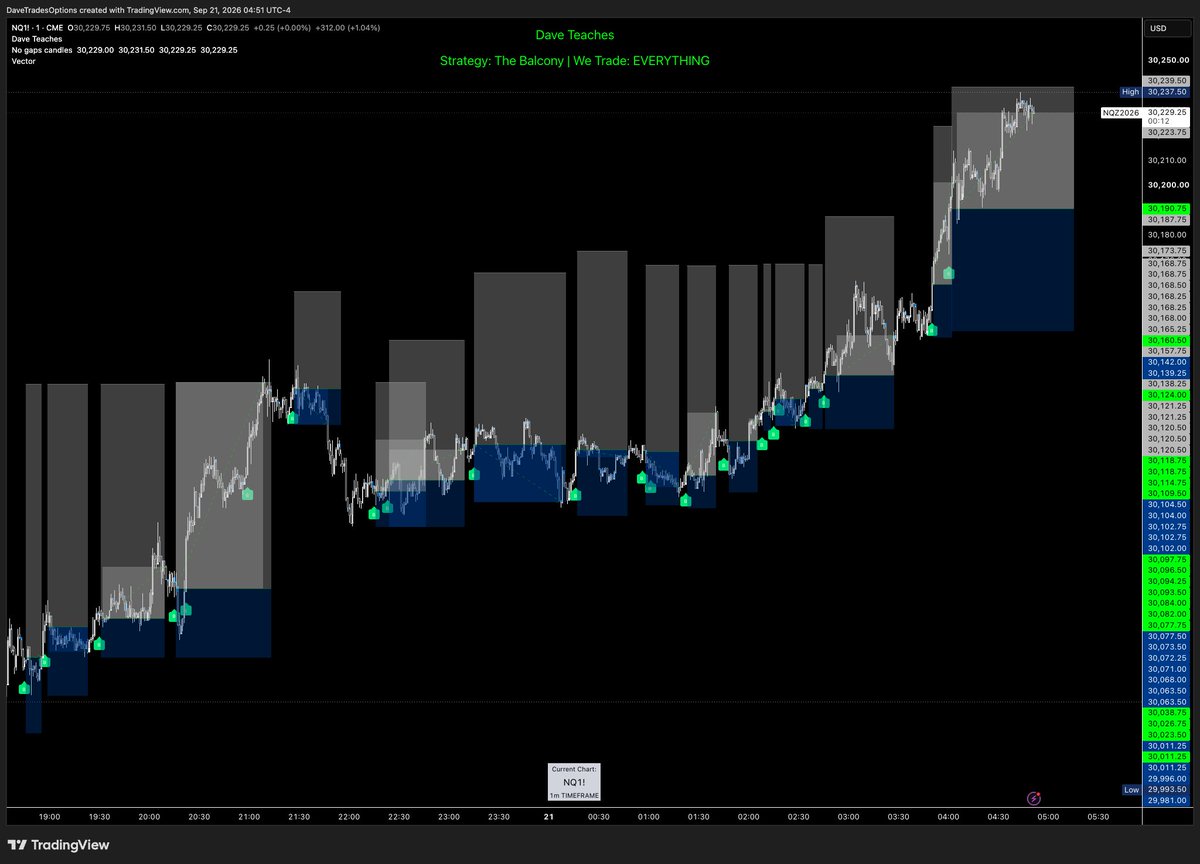Click the leftmost green signal marker on the chart
Image resolution: width=1200 pixels, height=864 pixels.
[24, 688]
